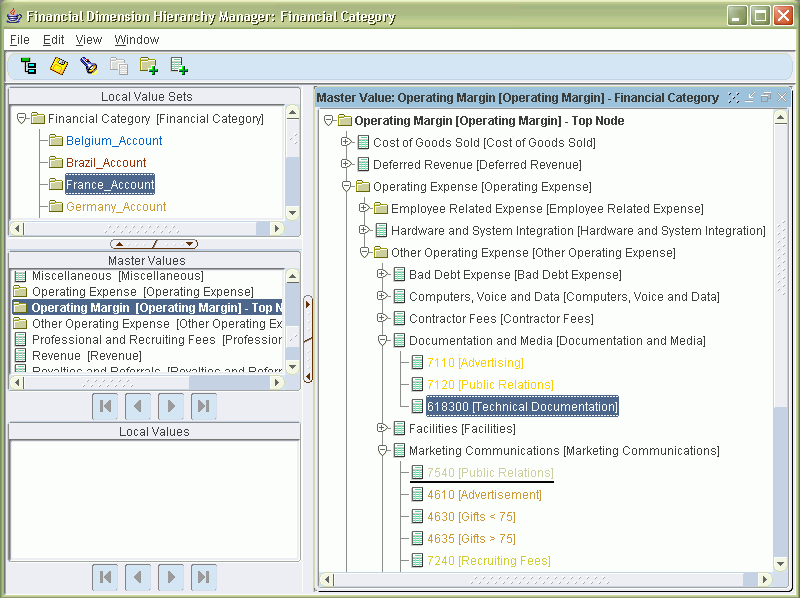Go to previous record in Master Values

(x=138, y=406)
